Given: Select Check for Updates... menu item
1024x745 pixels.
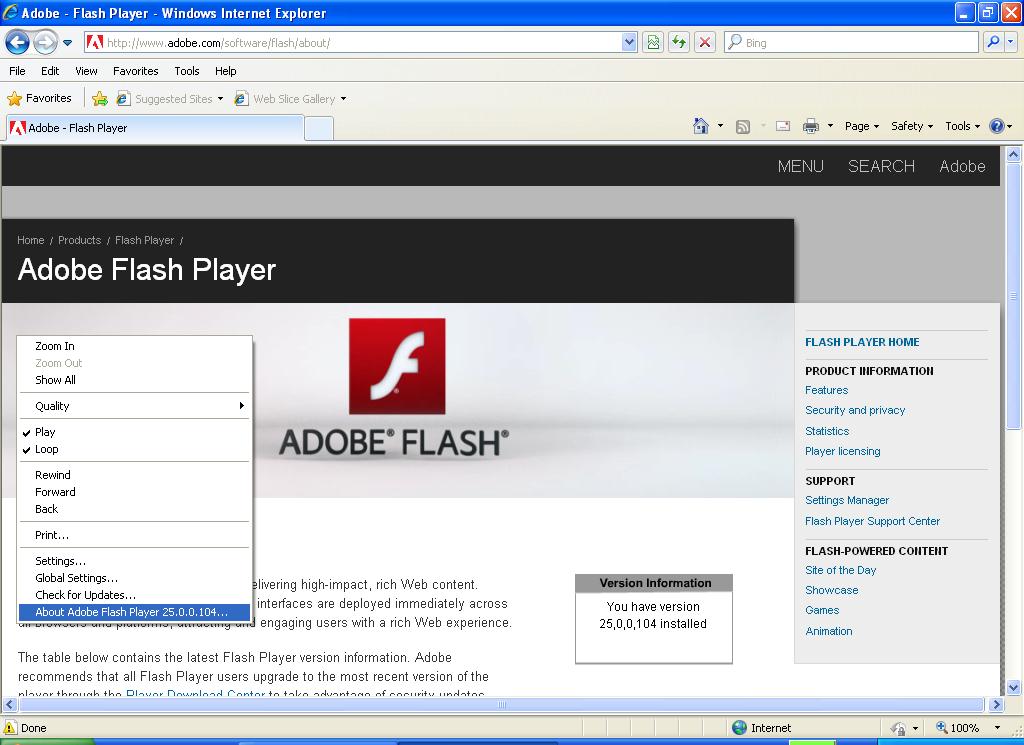Looking at the screenshot, I should (134, 595).
